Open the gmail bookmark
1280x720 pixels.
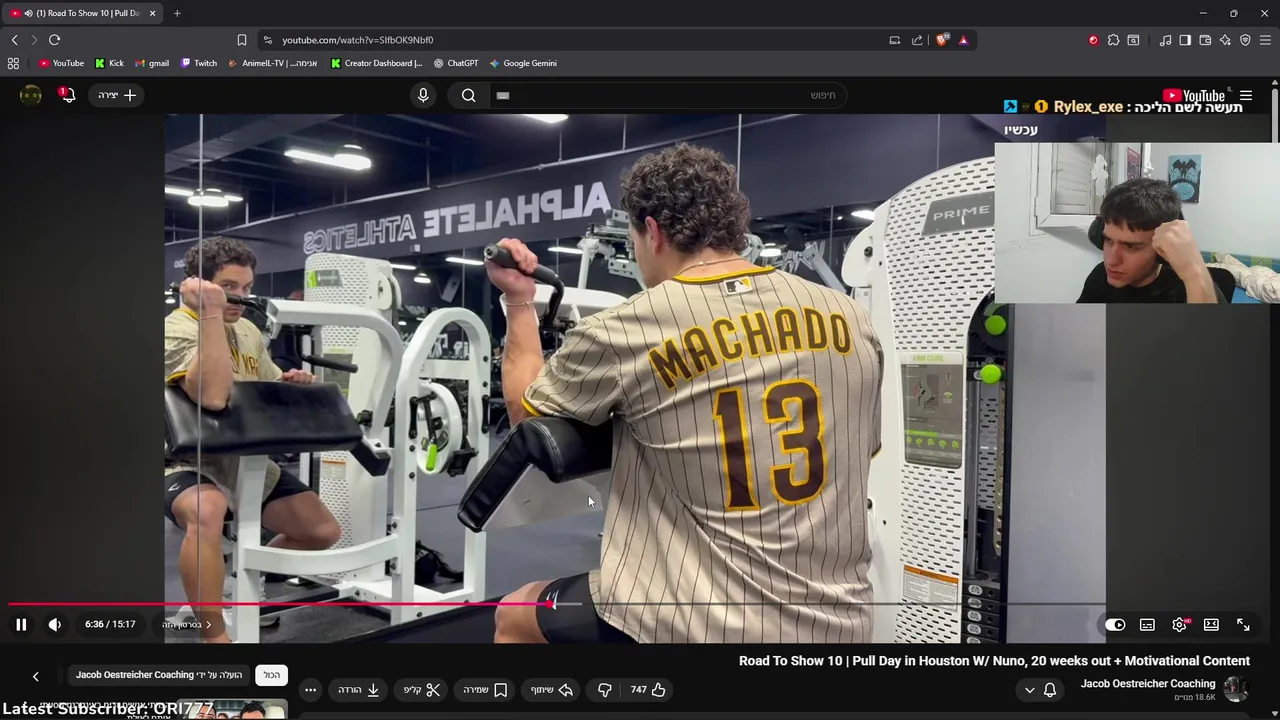coord(152,63)
